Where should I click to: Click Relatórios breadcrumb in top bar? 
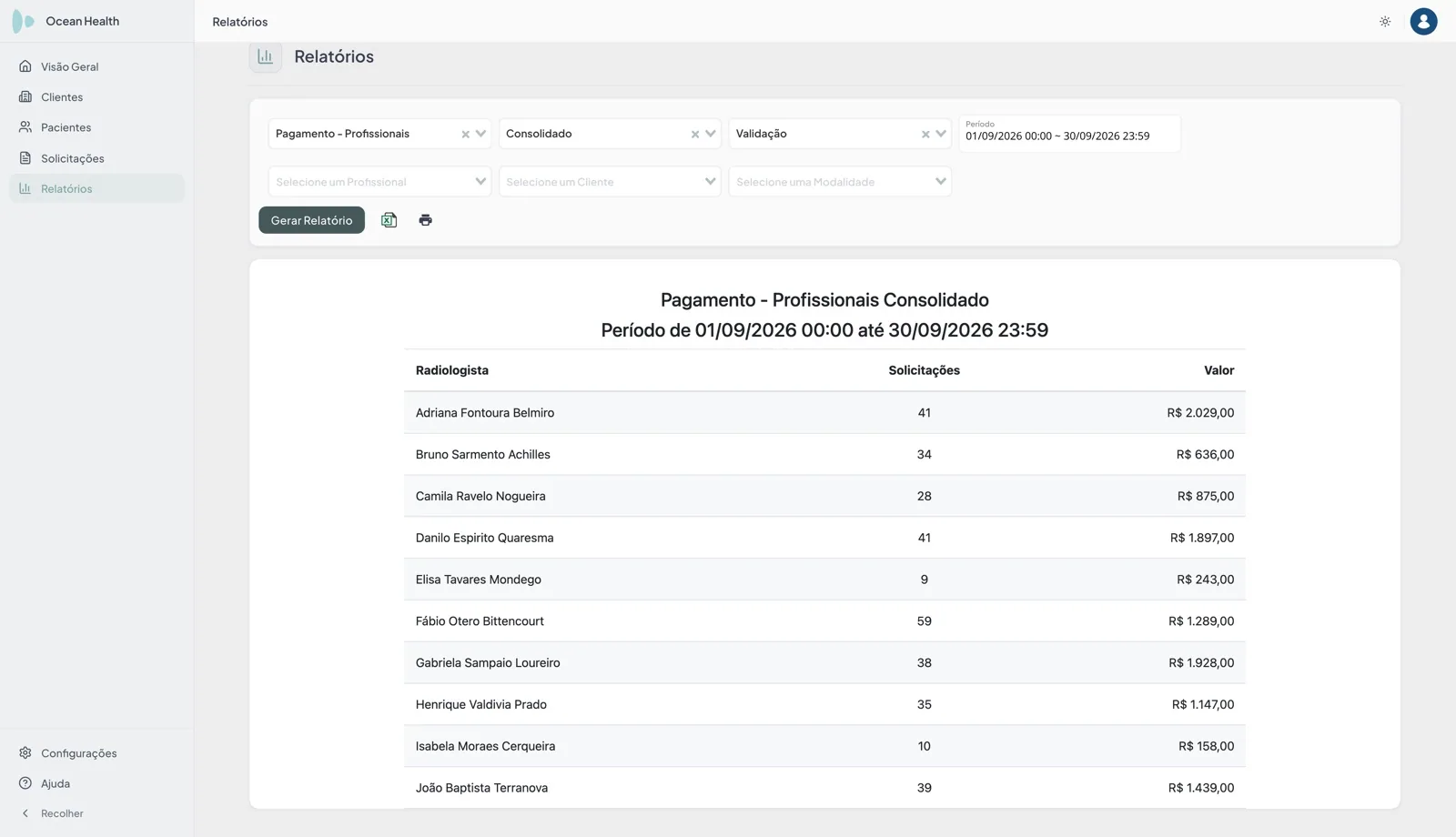click(240, 22)
